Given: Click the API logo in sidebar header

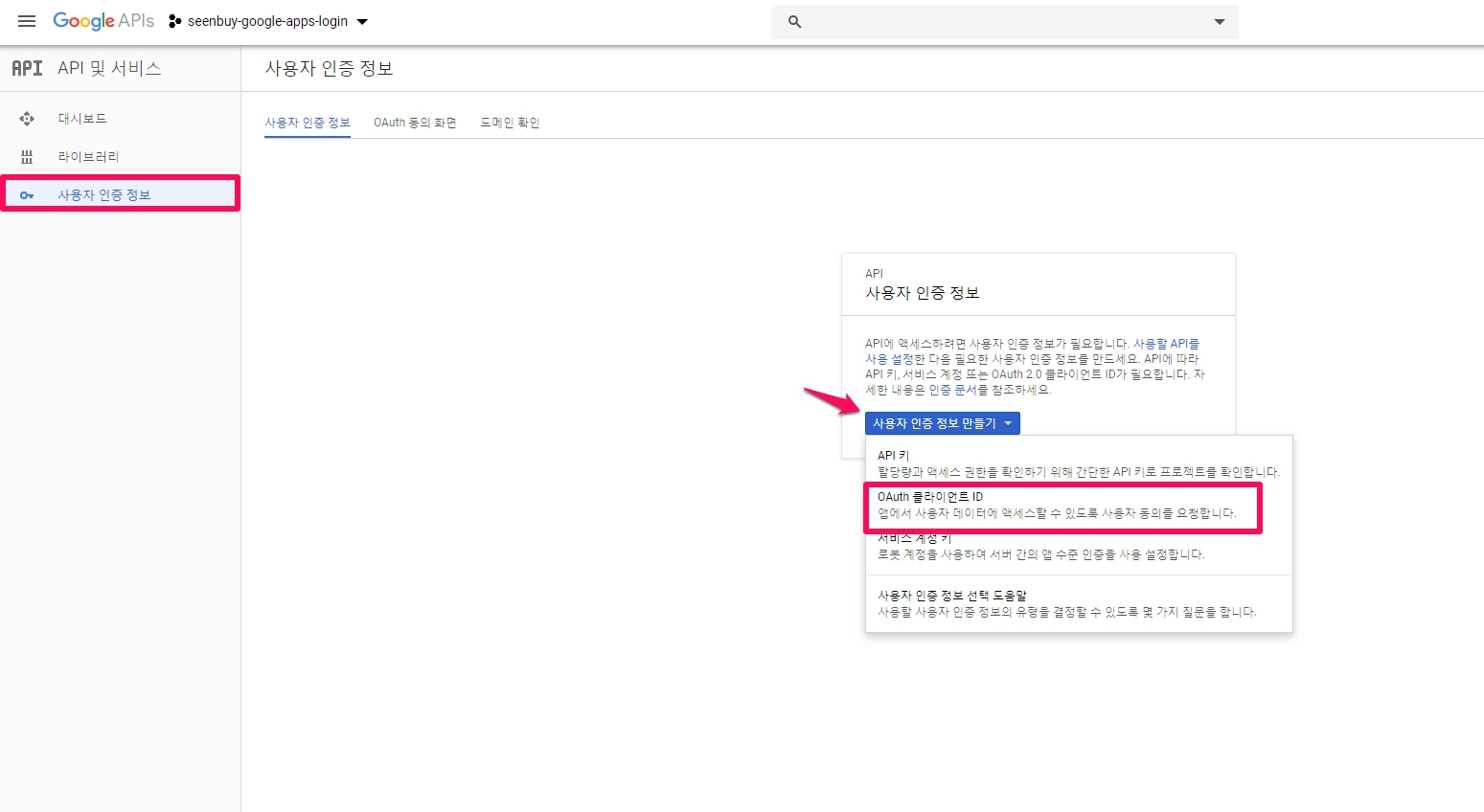Looking at the screenshot, I should (x=27, y=68).
